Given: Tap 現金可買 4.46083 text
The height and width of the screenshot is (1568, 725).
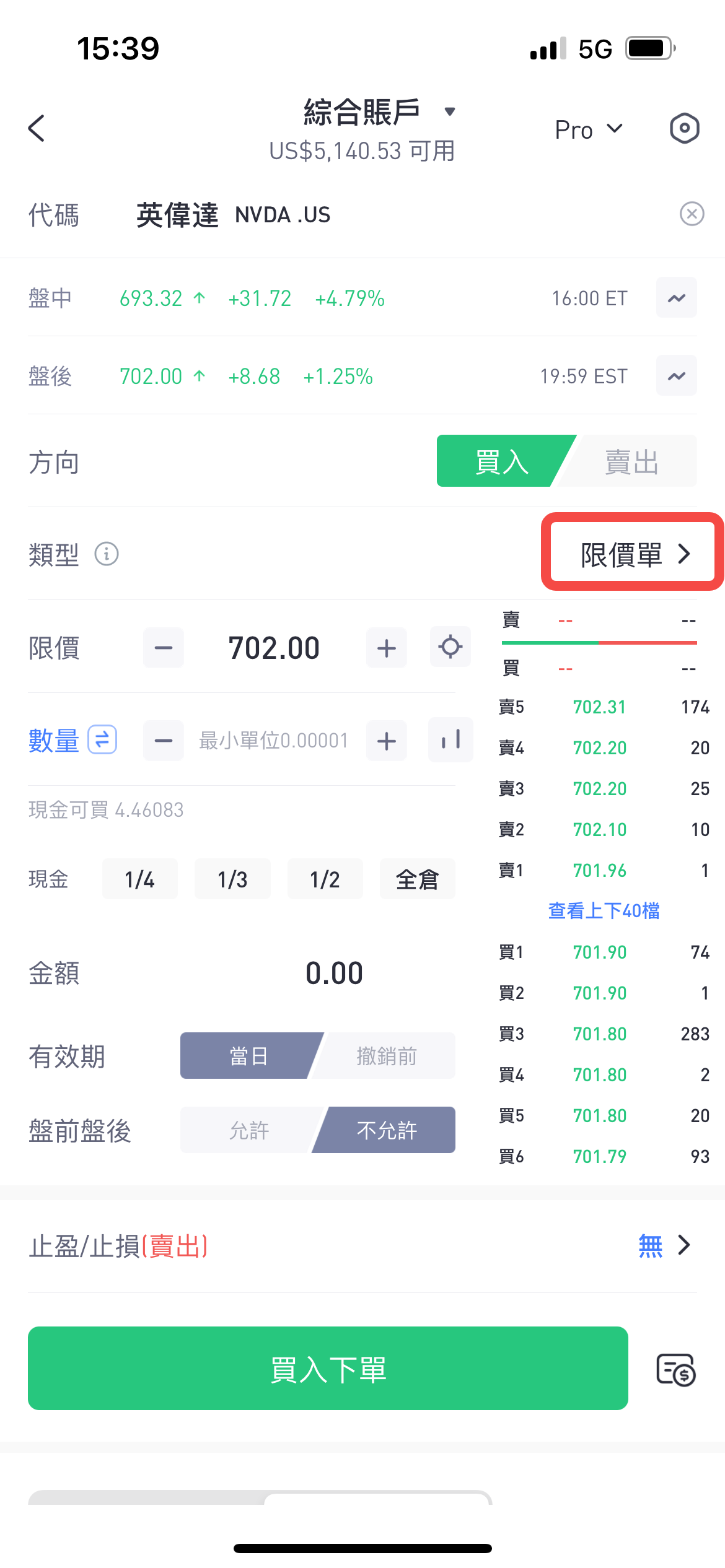Looking at the screenshot, I should click(x=106, y=809).
